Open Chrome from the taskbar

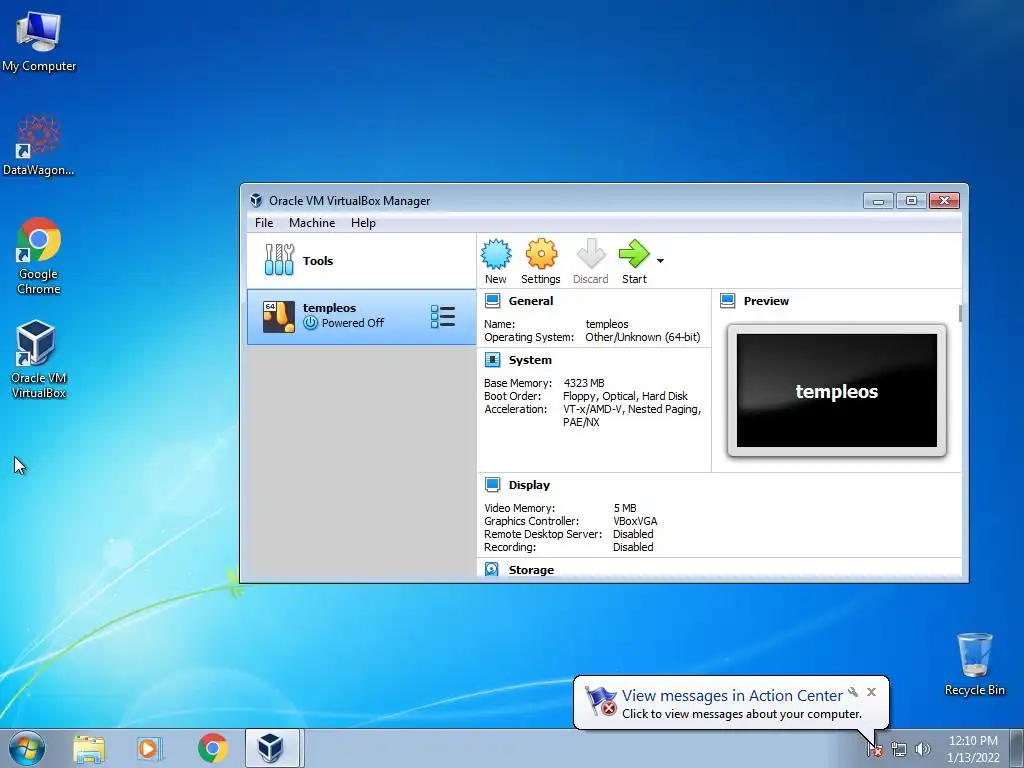tap(213, 748)
